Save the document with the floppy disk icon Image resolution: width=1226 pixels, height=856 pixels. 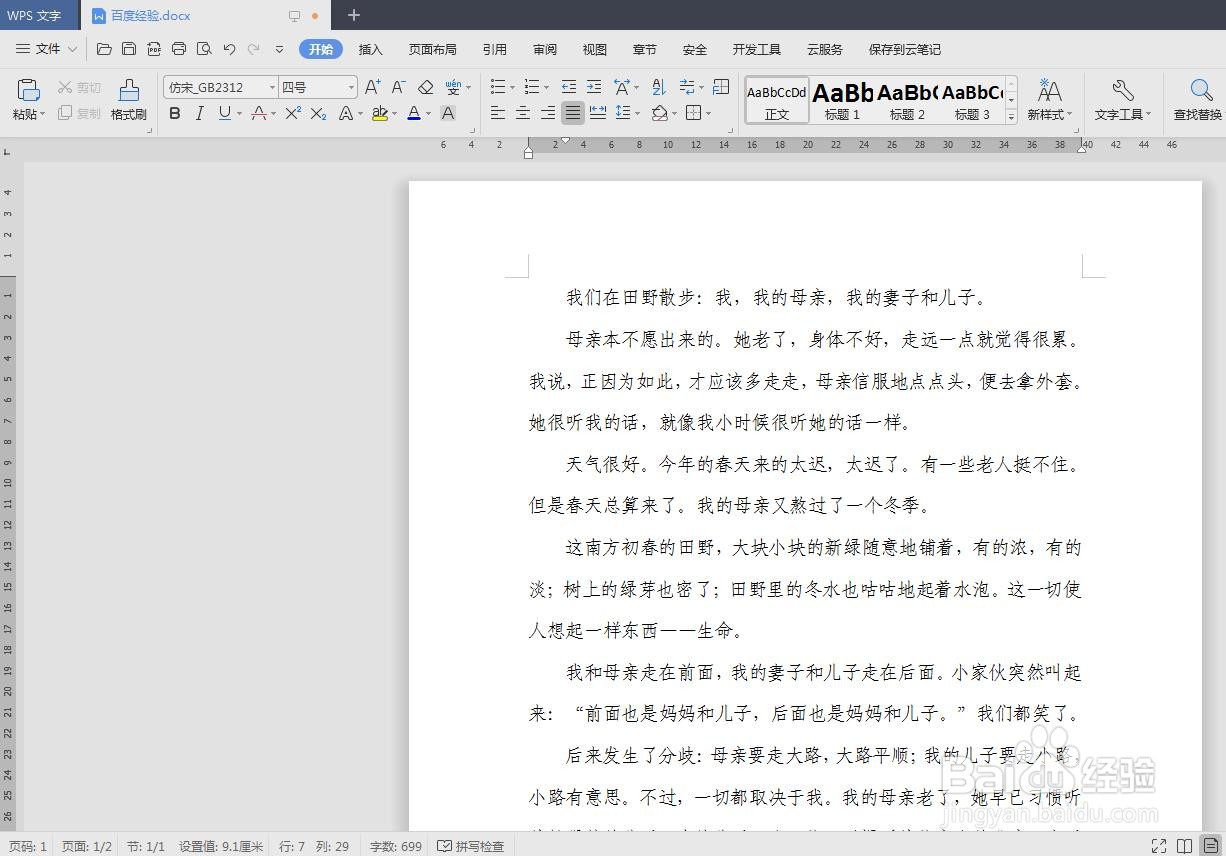tap(129, 49)
